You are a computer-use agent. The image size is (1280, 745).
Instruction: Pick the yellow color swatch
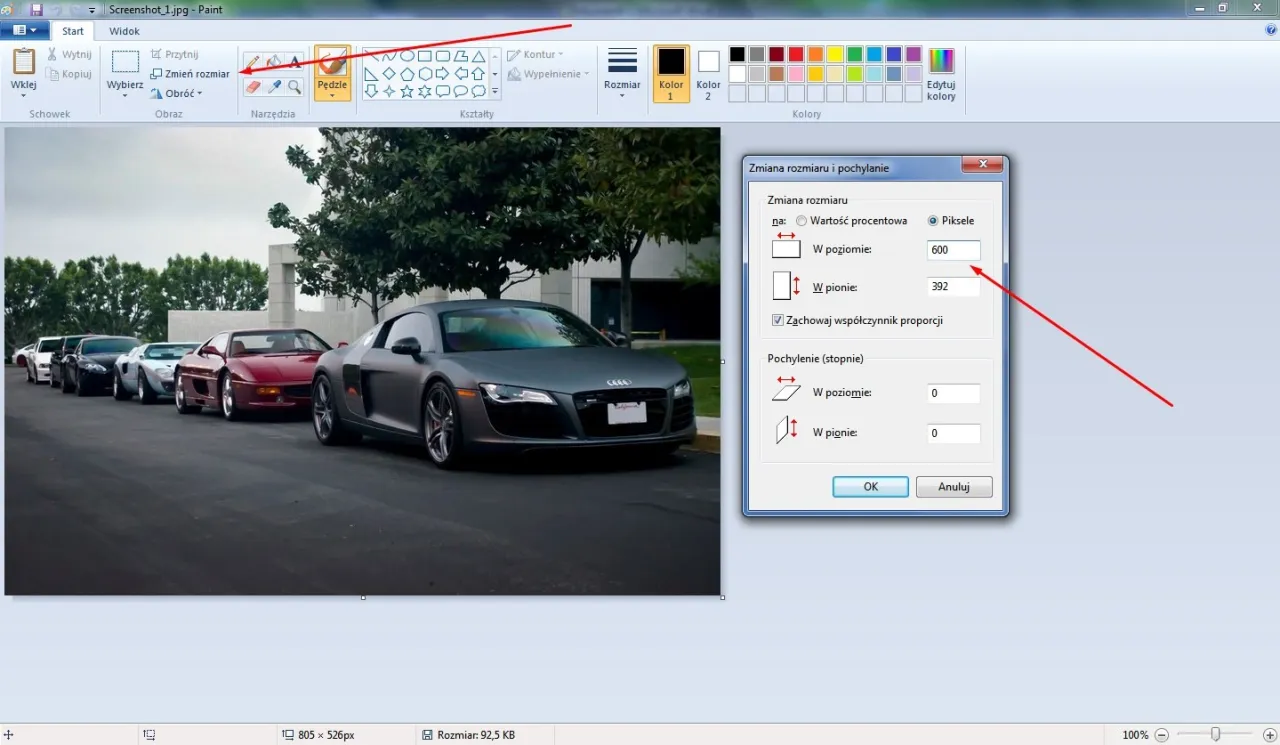click(x=835, y=54)
